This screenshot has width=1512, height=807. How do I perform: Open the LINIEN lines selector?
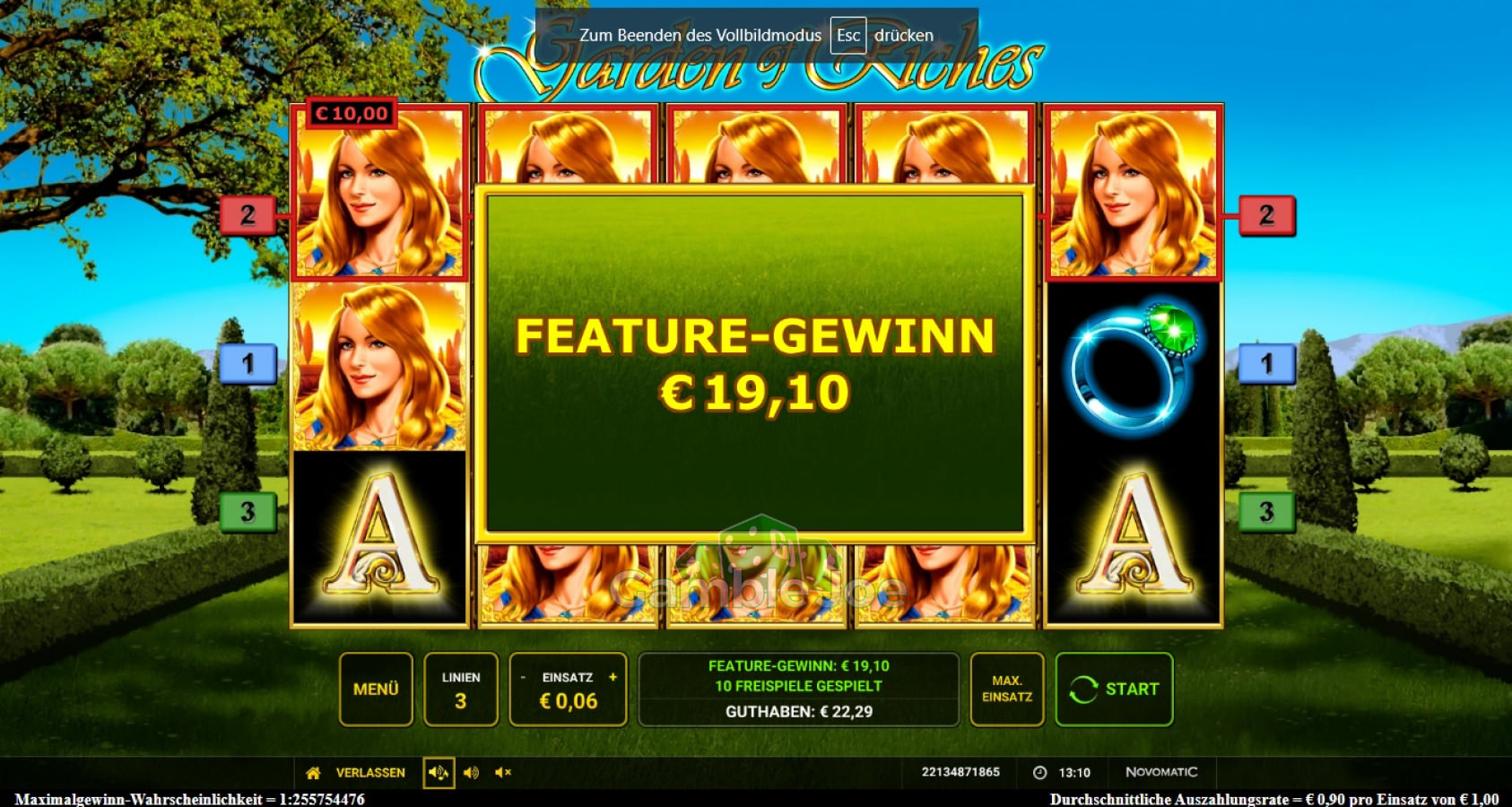(x=461, y=689)
